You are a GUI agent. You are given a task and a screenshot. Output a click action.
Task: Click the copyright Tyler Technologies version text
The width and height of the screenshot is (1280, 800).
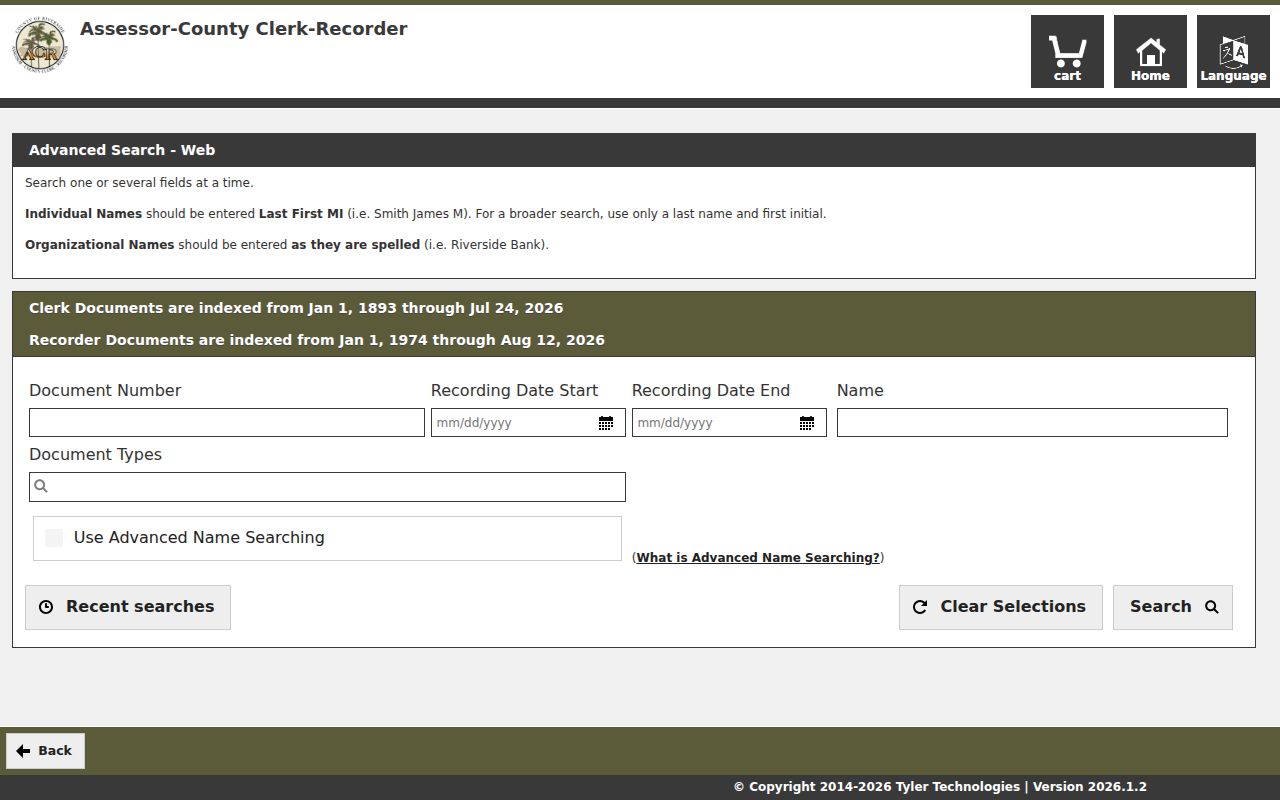tap(940, 787)
